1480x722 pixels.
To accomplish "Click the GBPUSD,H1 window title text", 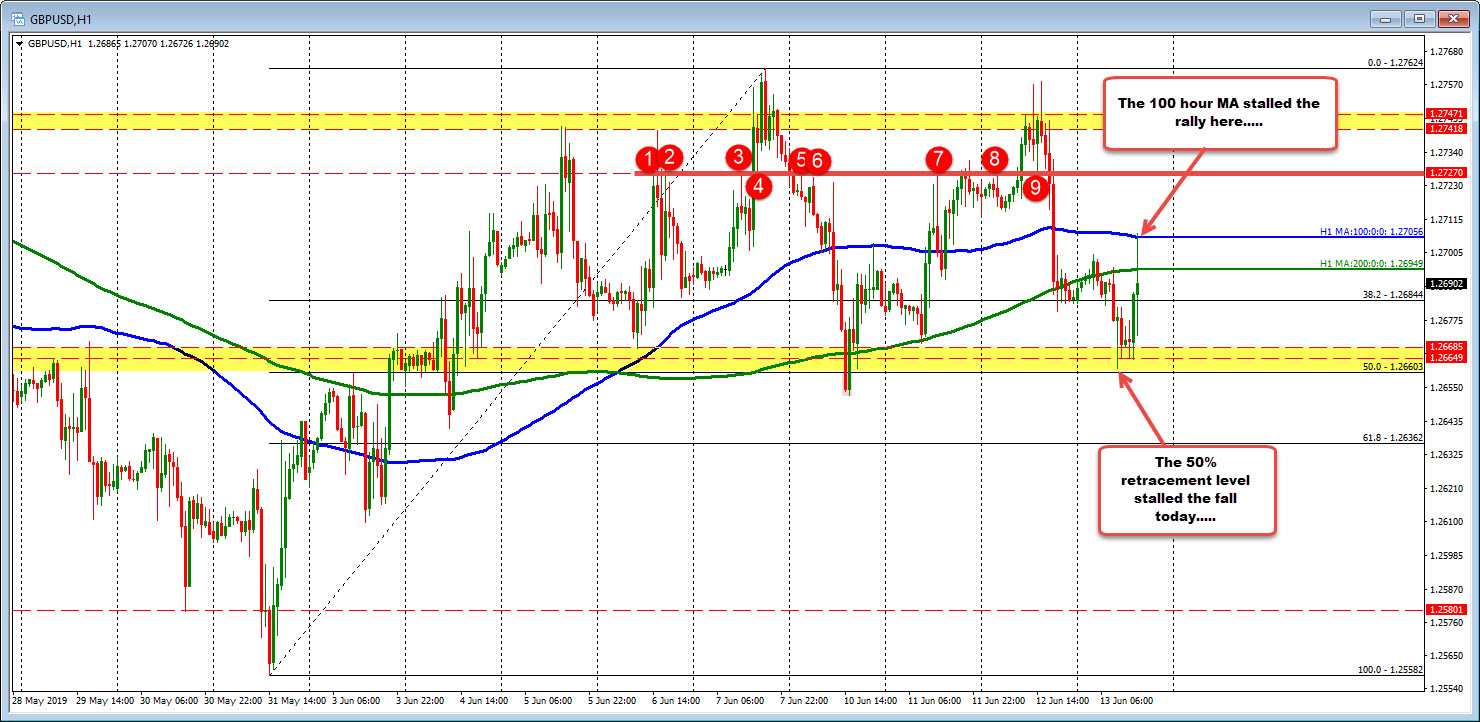I will tap(60, 18).
